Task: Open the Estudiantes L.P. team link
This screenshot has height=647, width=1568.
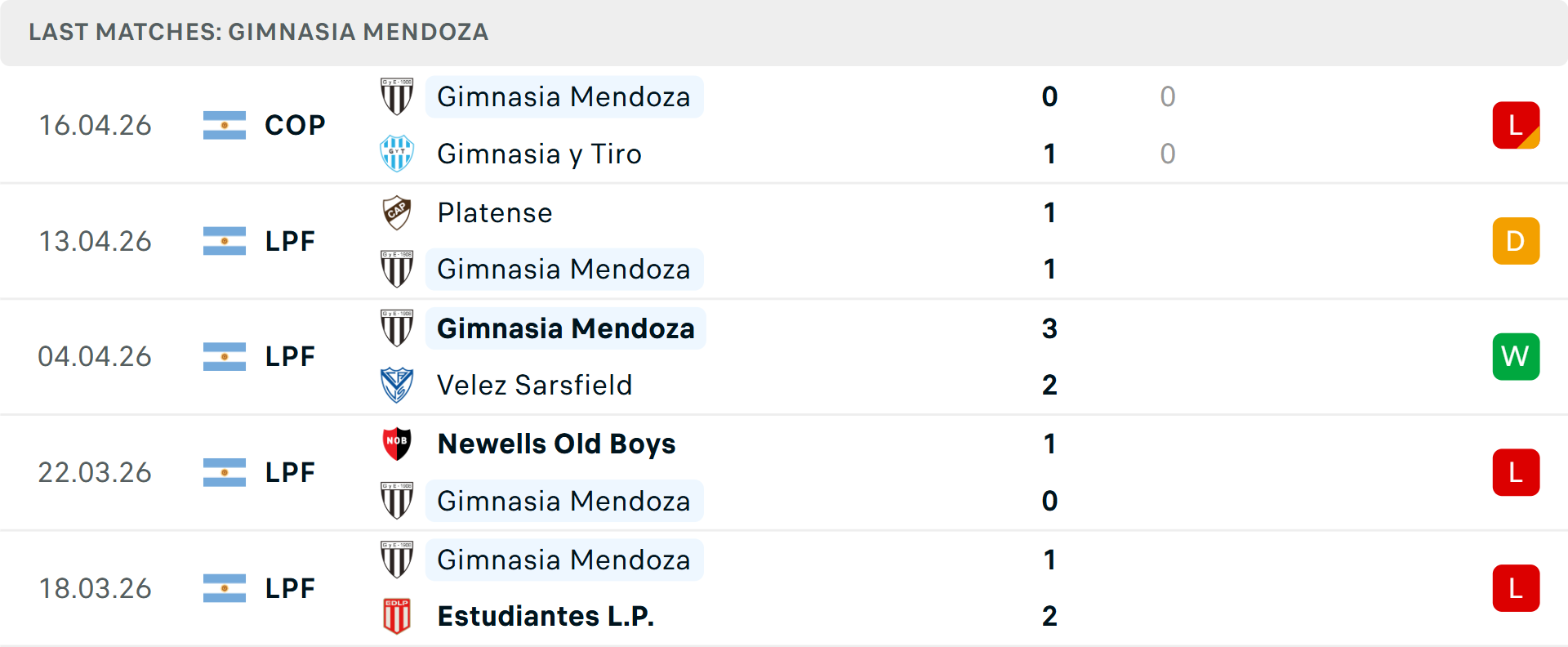Action: tap(546, 616)
